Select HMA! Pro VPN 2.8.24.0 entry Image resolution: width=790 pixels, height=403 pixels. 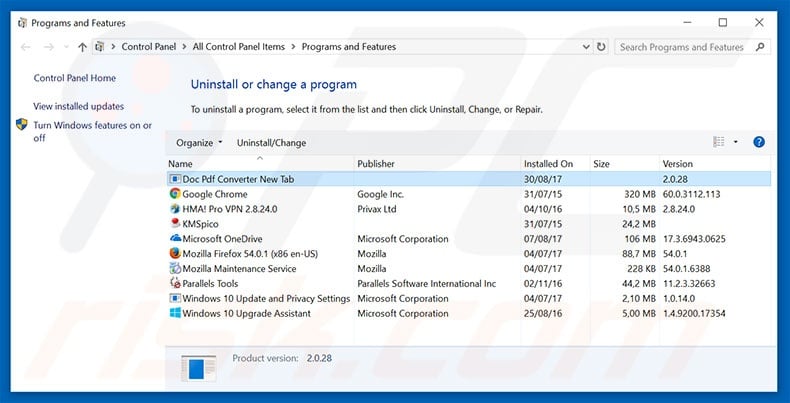(x=469, y=209)
